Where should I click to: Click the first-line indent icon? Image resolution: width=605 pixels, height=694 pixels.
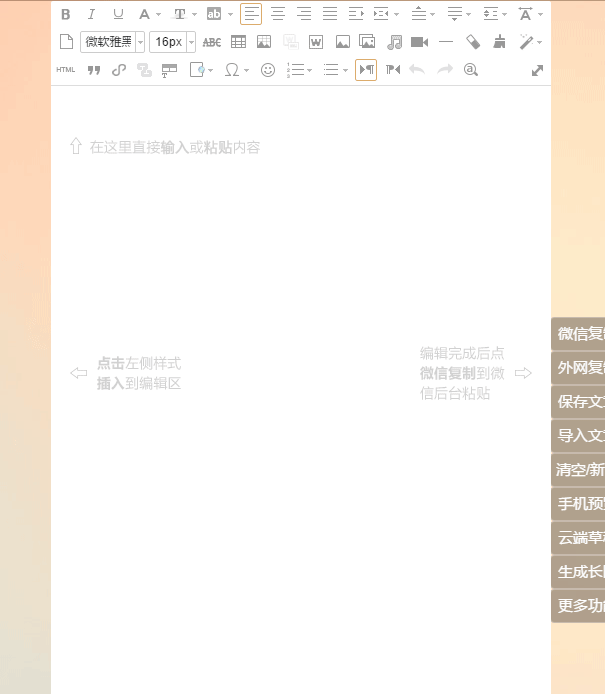tap(356, 14)
